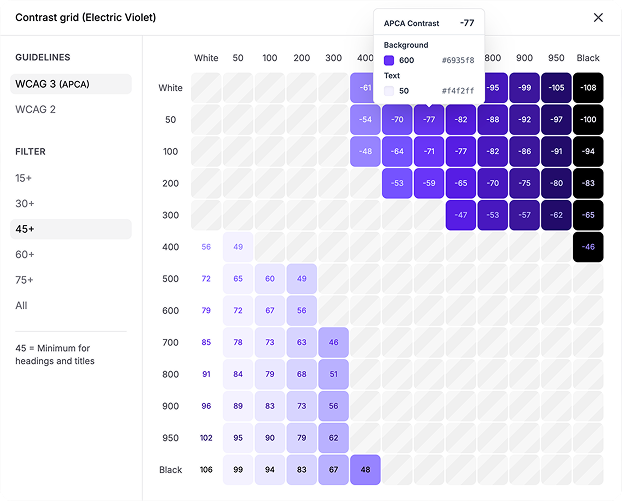Click the -105 cell in the White row
This screenshot has height=501, width=622.
tap(556, 88)
